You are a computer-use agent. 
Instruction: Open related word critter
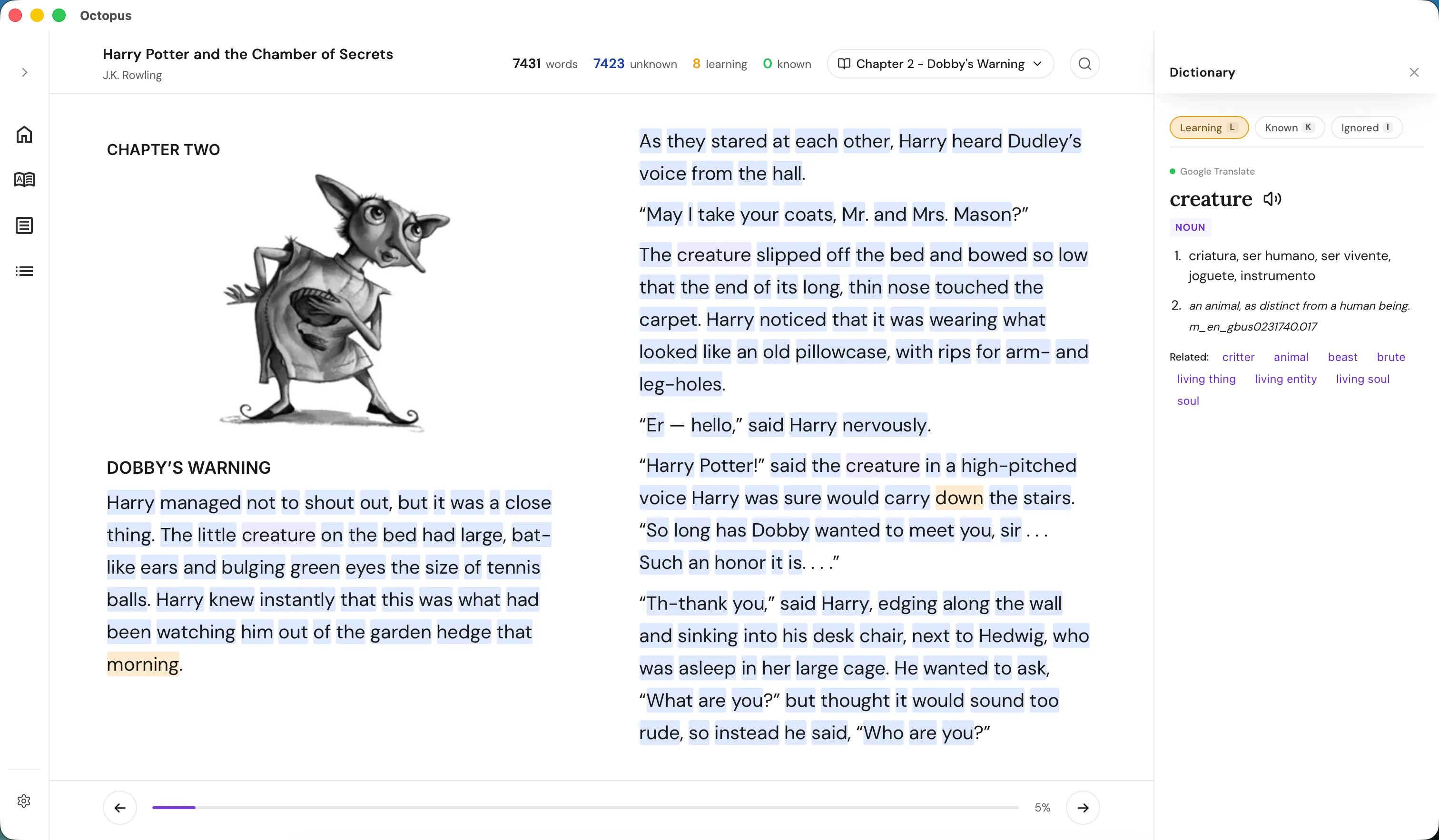tap(1238, 357)
